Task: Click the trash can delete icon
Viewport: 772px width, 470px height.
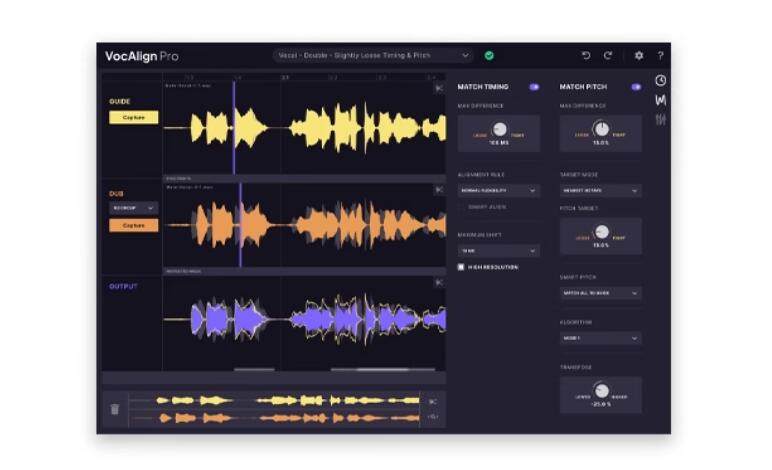Action: pos(115,409)
